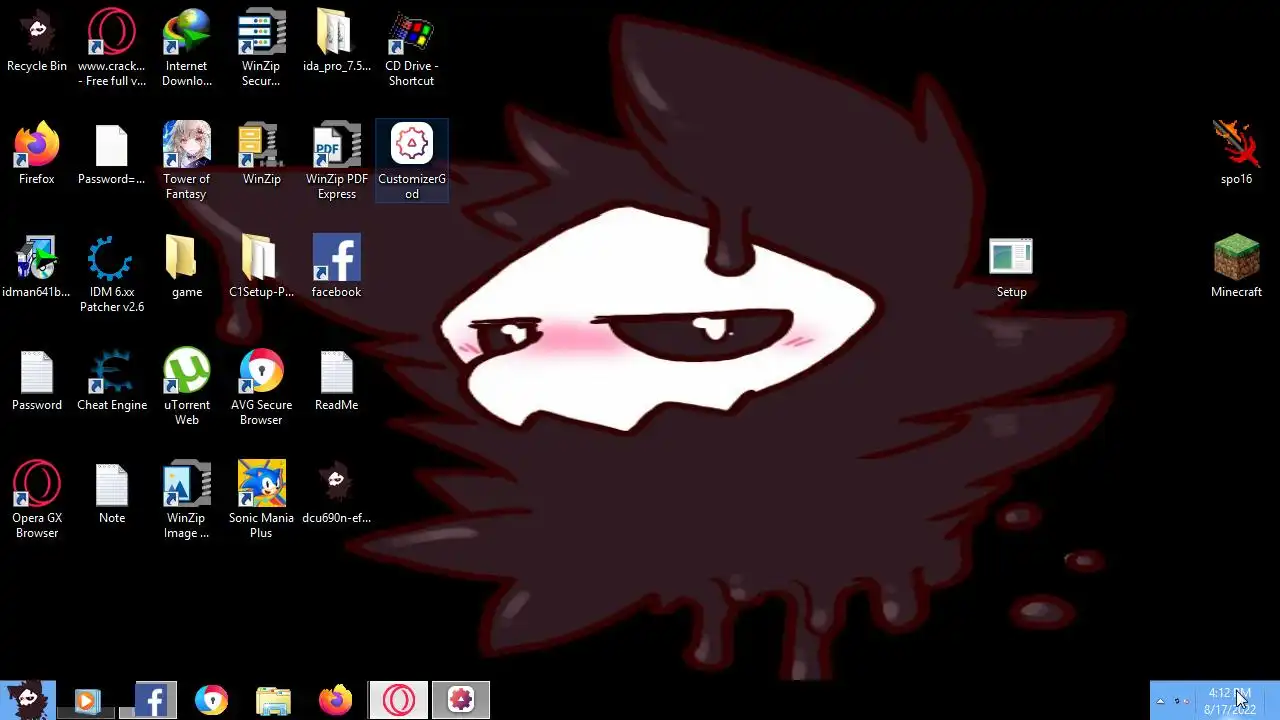Open the taskbar clock showing 8/17/2022
The image size is (1280, 720).
[1229, 701]
